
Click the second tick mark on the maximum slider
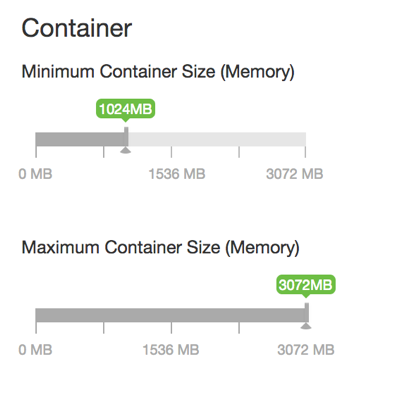click(x=104, y=328)
